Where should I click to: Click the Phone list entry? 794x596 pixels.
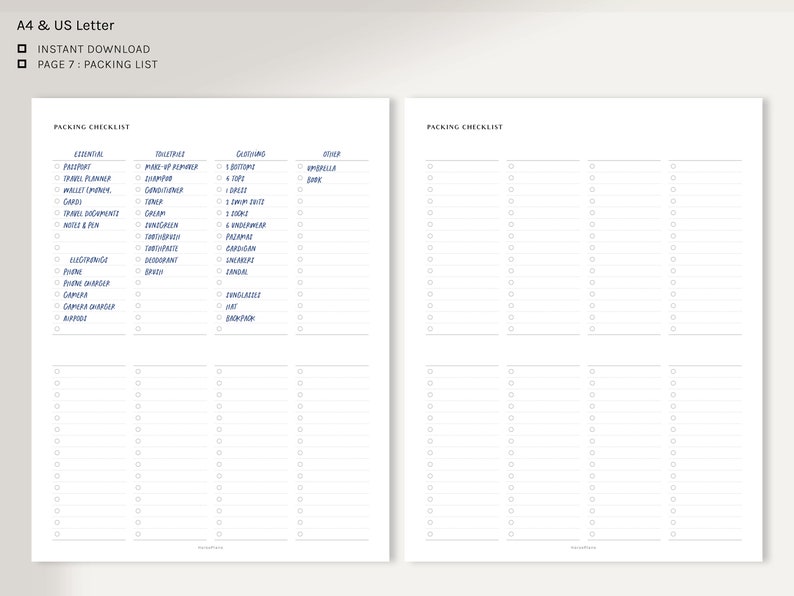(x=72, y=271)
